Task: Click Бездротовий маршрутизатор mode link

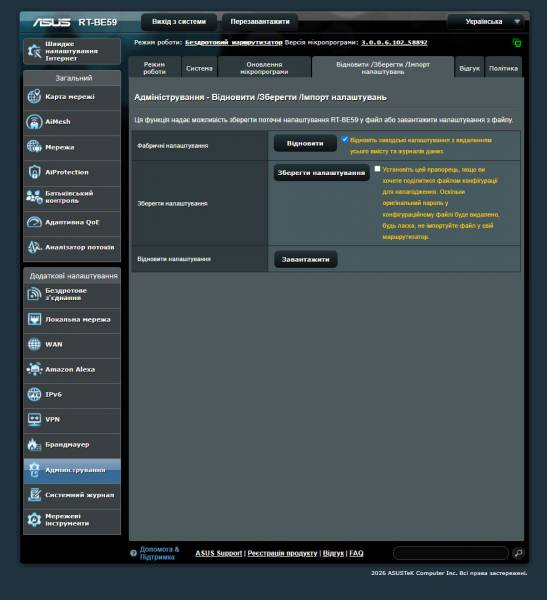Action: pyautogui.click(x=233, y=42)
